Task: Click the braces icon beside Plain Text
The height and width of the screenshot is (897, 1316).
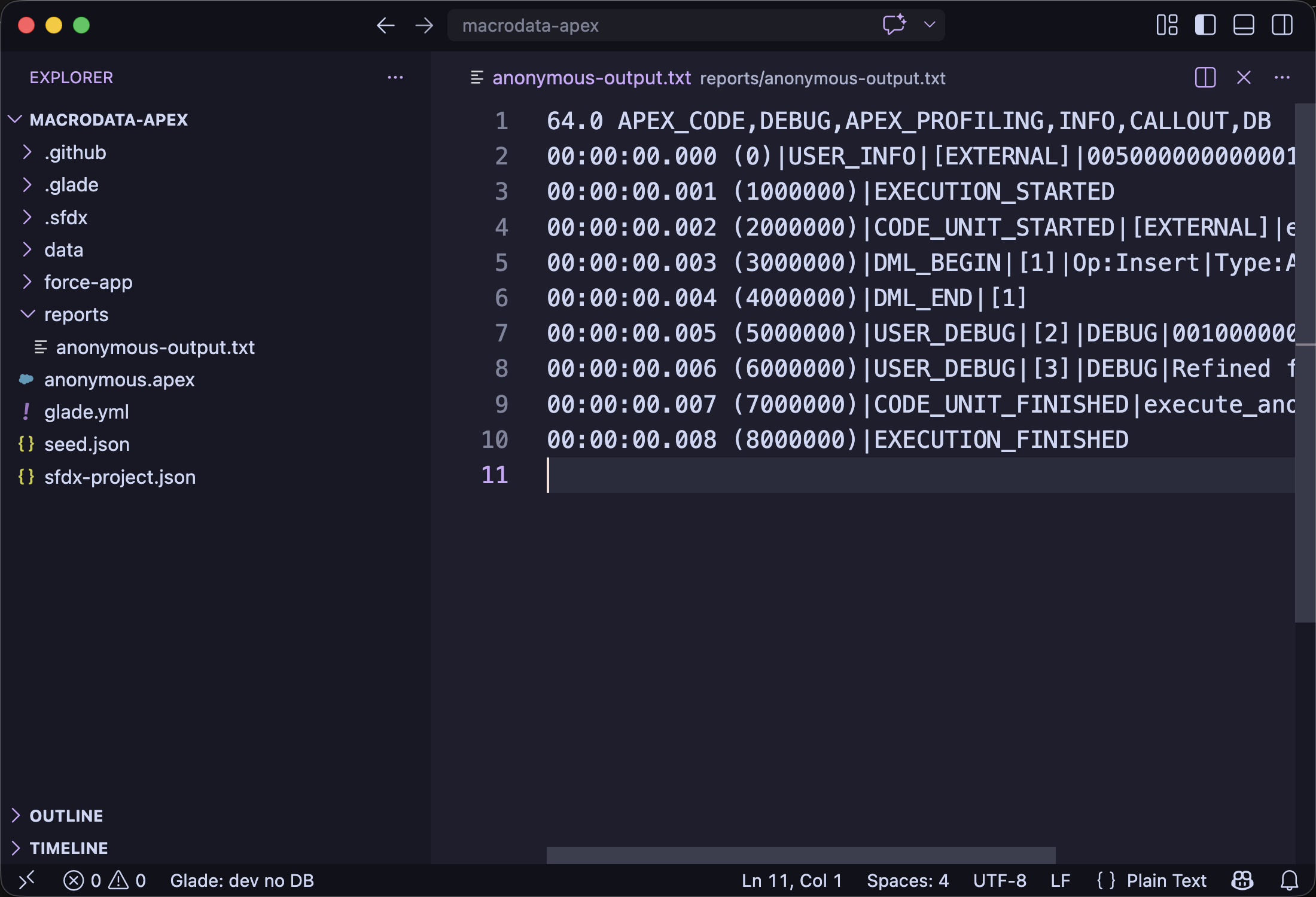Action: [x=1105, y=880]
